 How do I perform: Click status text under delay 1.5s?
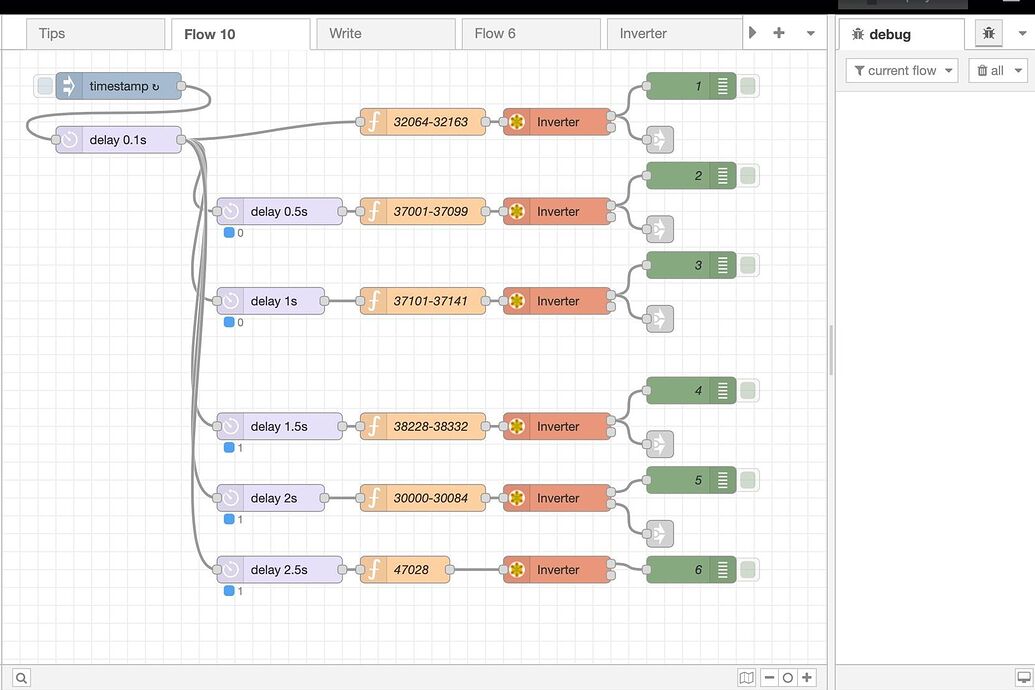[240, 448]
